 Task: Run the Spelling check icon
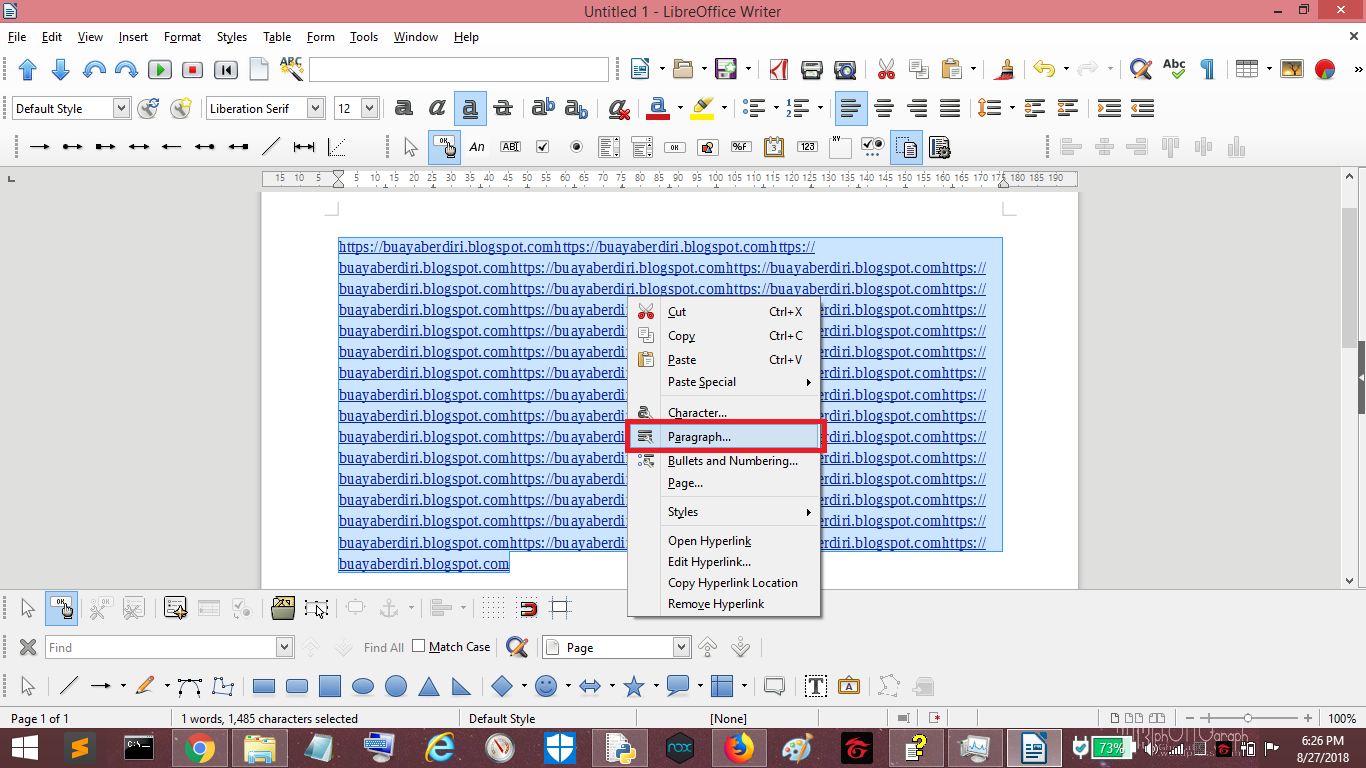pos(1174,69)
